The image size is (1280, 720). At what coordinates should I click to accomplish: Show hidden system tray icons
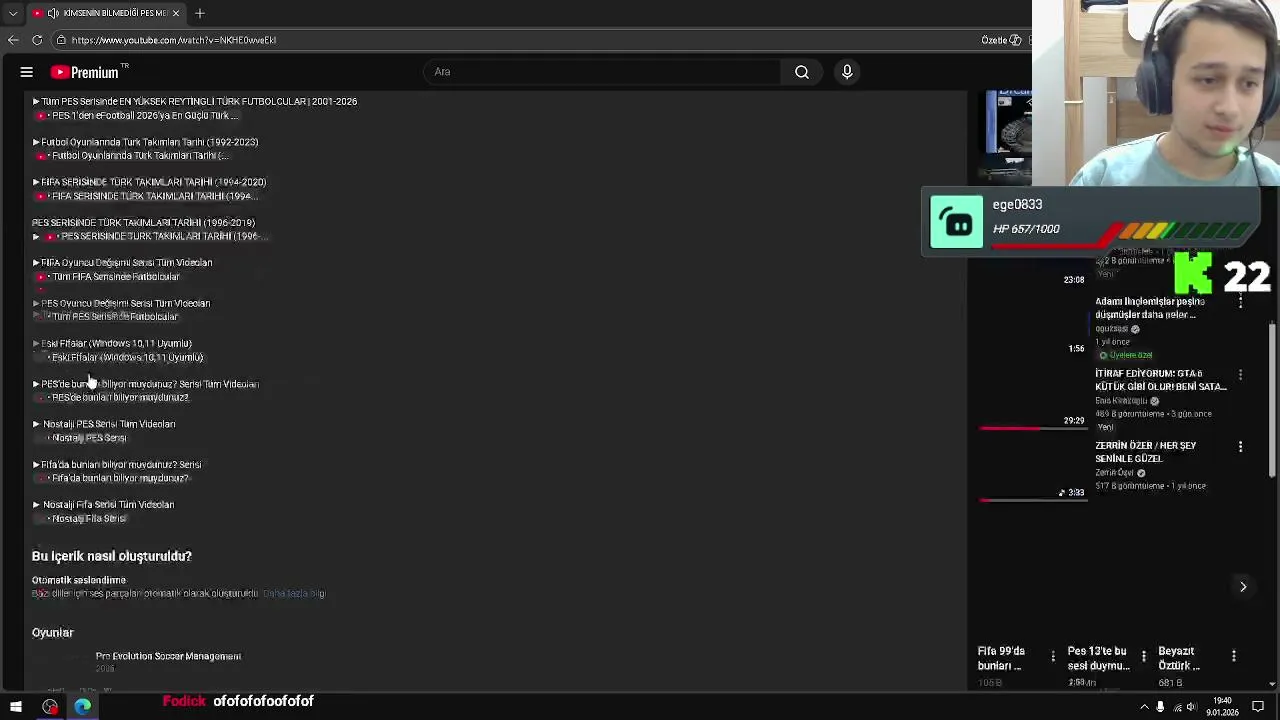1144,707
